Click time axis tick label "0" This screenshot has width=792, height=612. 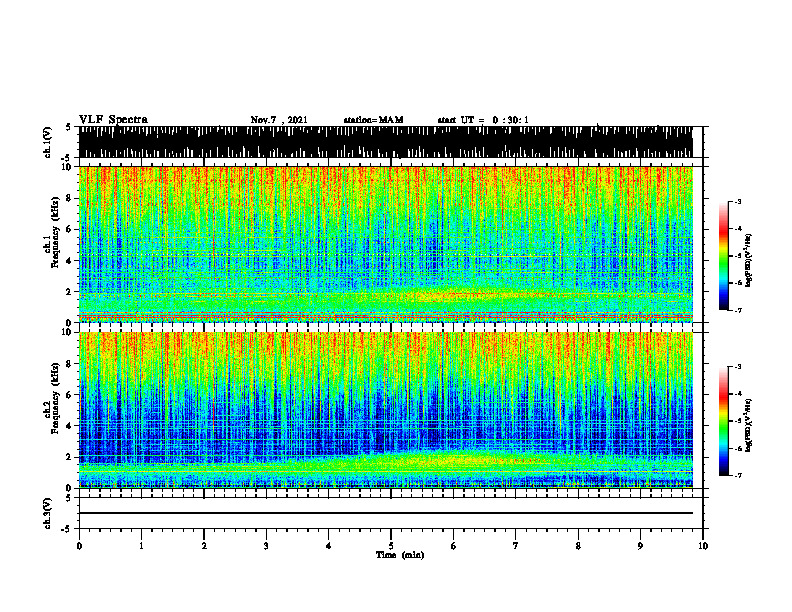click(79, 546)
